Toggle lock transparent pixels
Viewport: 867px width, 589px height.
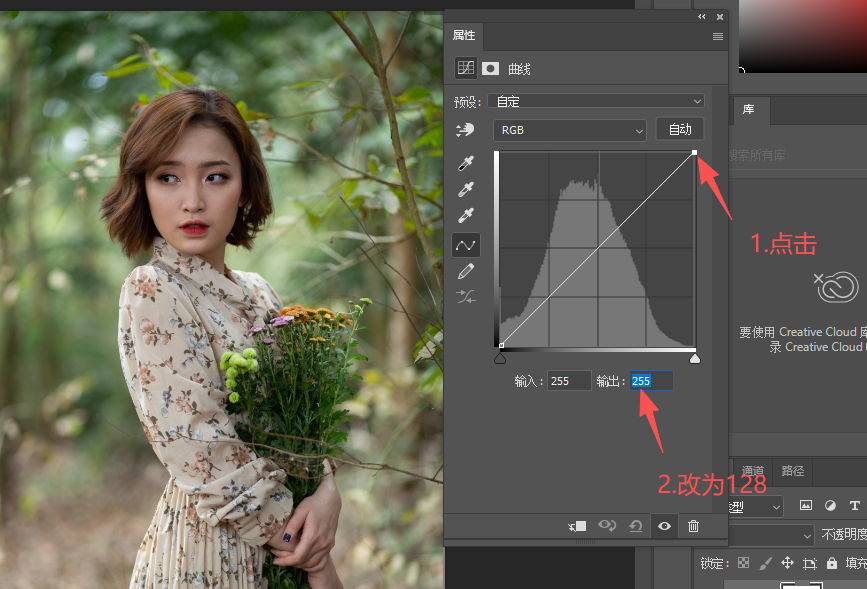click(x=744, y=563)
